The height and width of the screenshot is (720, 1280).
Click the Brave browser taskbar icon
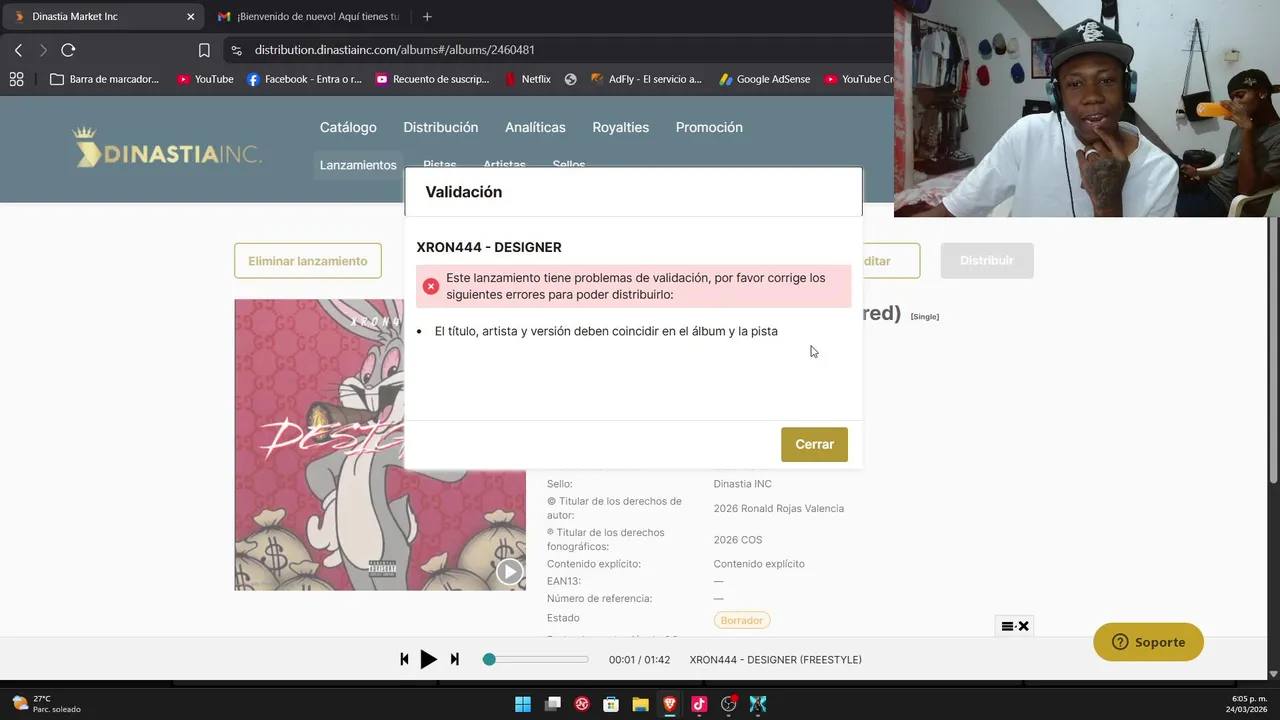670,704
